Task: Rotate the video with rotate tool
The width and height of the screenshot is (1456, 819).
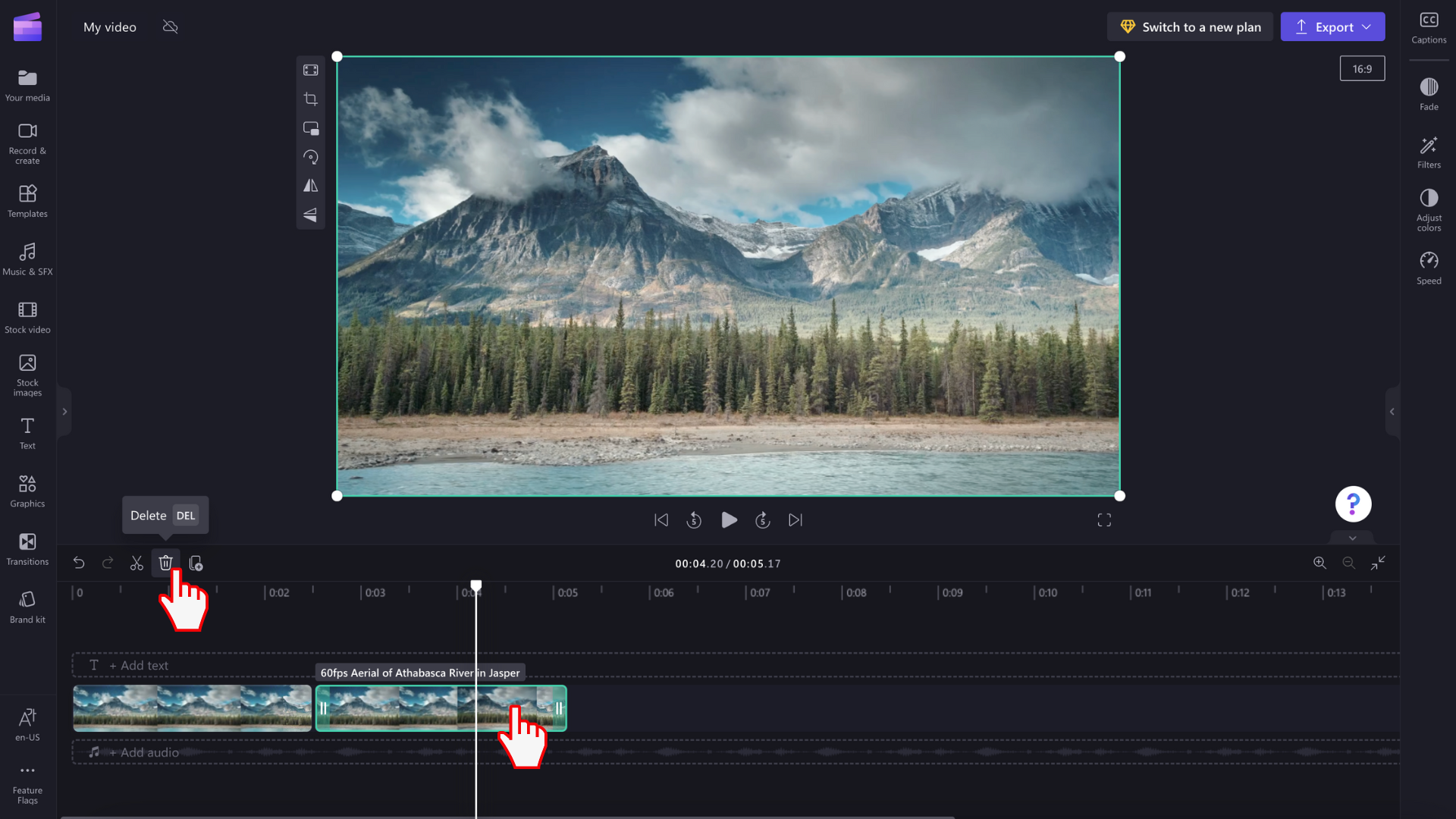Action: click(x=311, y=157)
